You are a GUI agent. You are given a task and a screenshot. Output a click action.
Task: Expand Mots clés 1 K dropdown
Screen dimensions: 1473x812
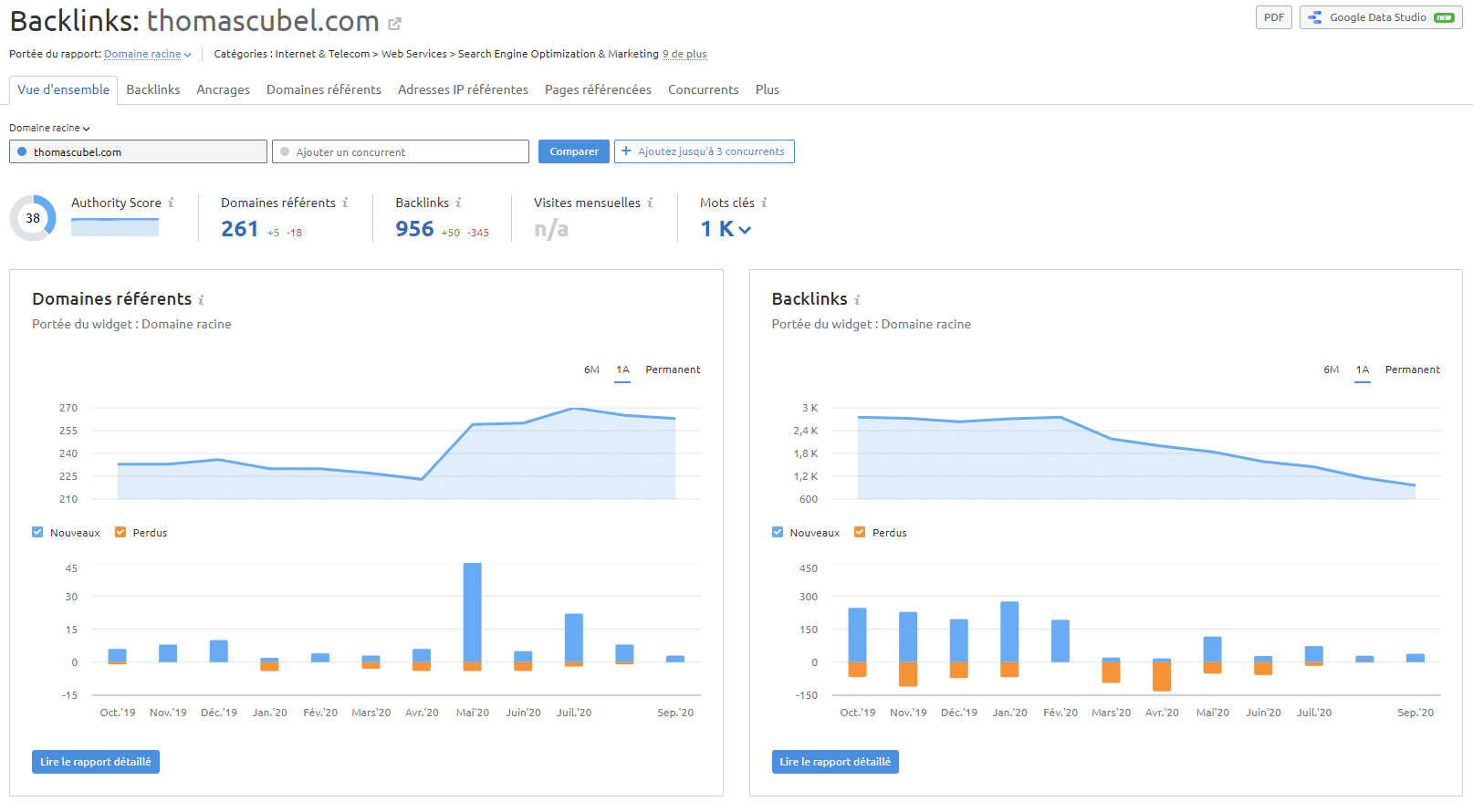pos(726,229)
